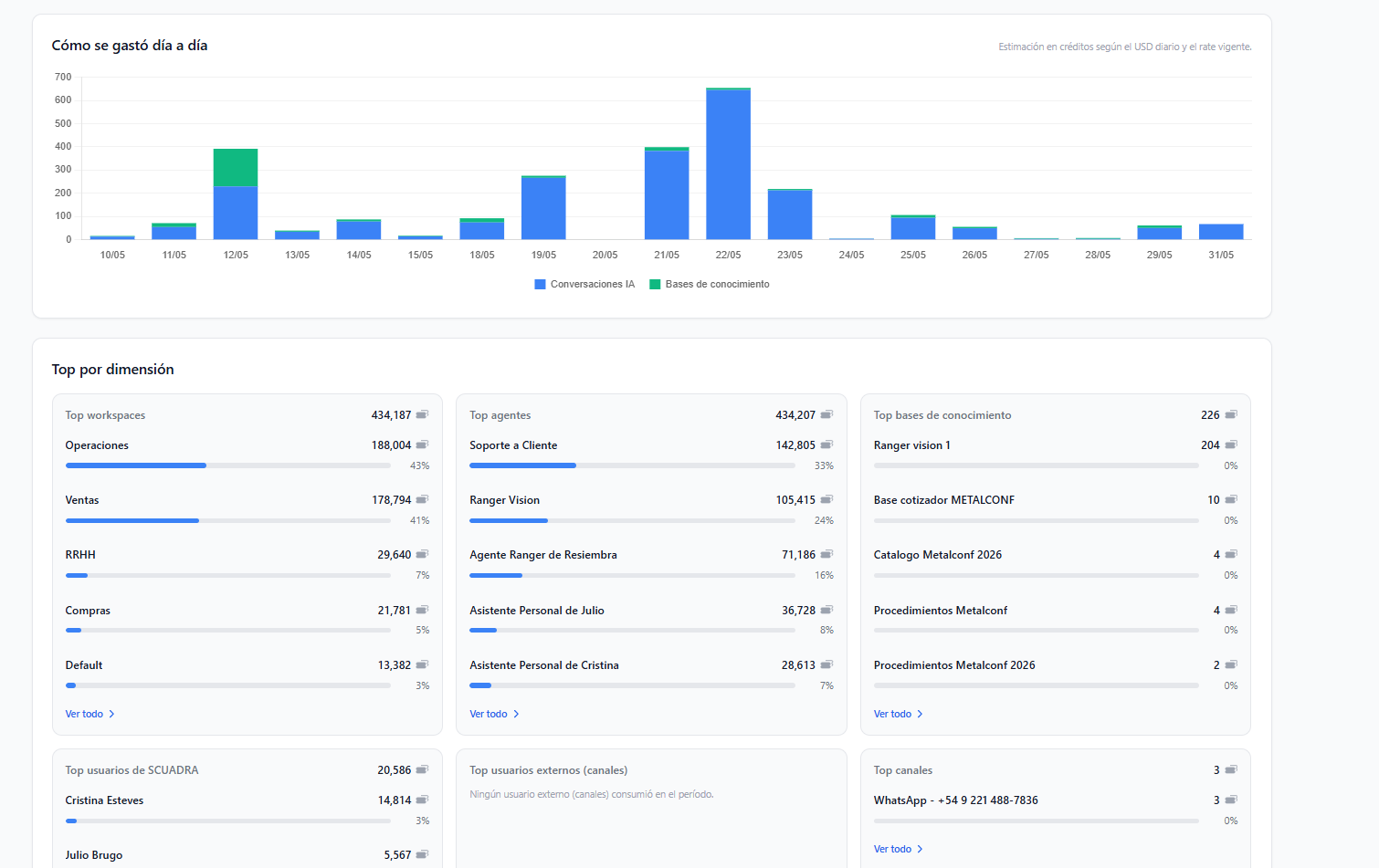Click the blue bar for 19/05 in the chart
This screenshot has width=1379, height=868.
tap(543, 208)
